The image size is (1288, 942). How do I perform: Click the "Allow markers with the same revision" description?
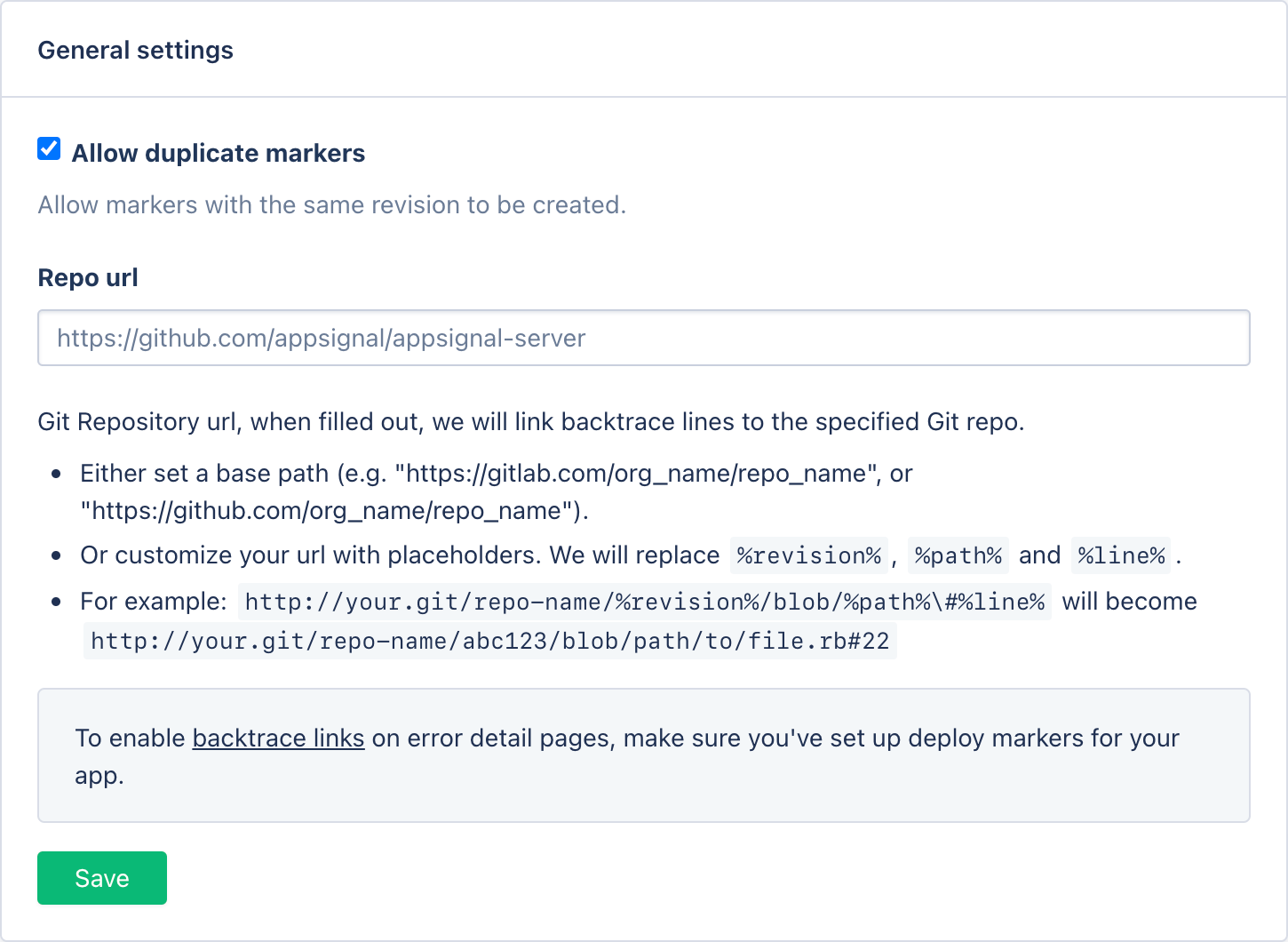point(331,205)
